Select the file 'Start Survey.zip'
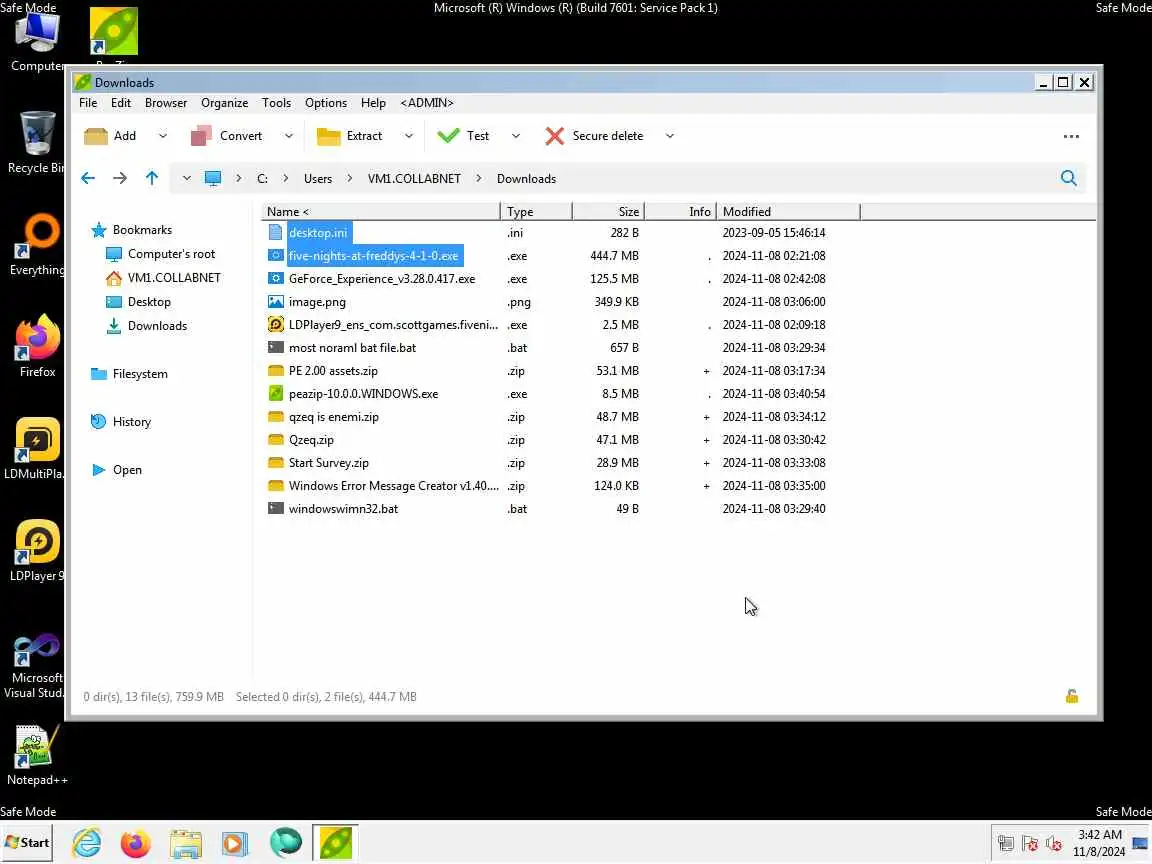 click(x=328, y=463)
